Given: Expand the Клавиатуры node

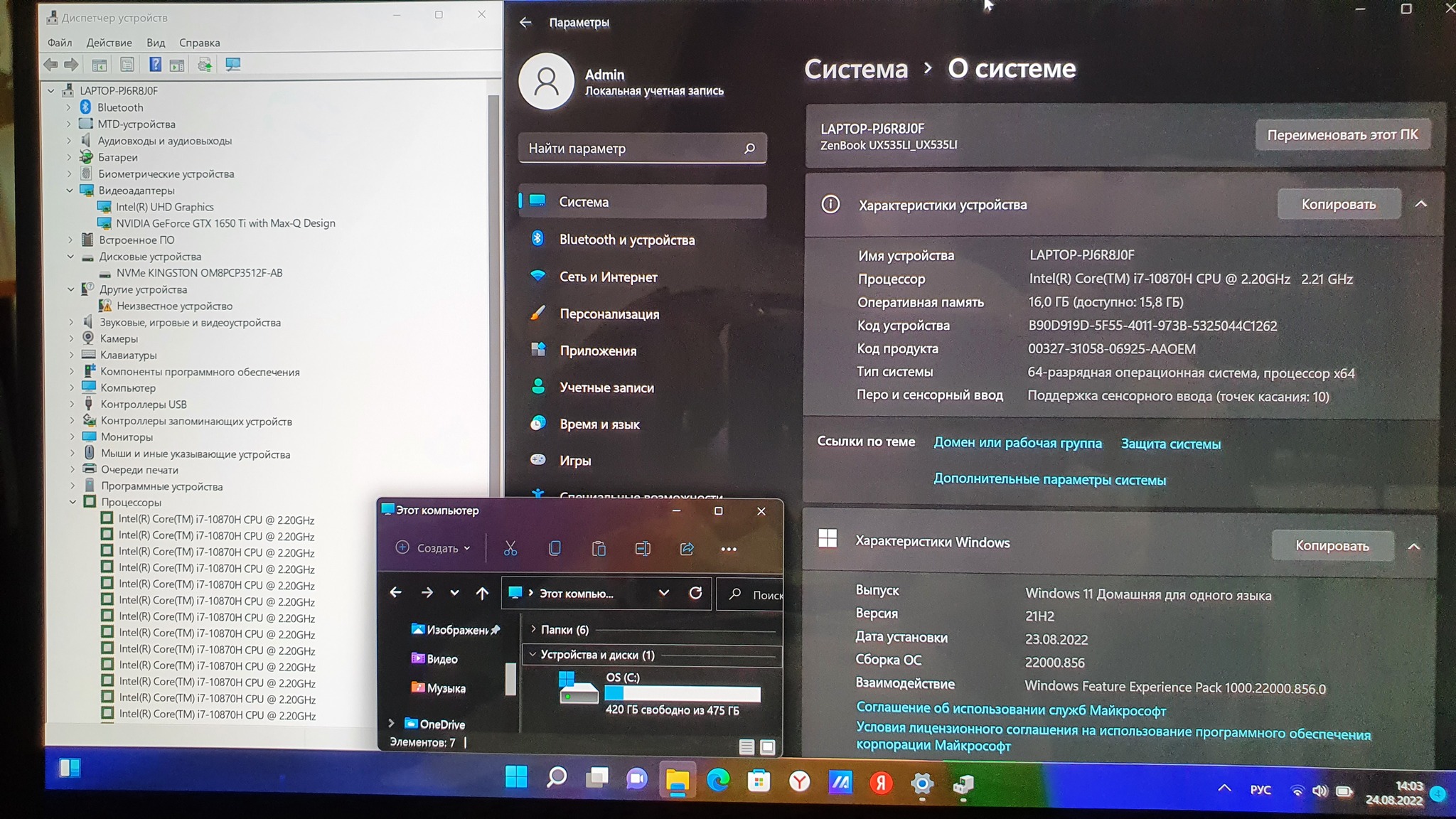Looking at the screenshot, I should tap(71, 355).
